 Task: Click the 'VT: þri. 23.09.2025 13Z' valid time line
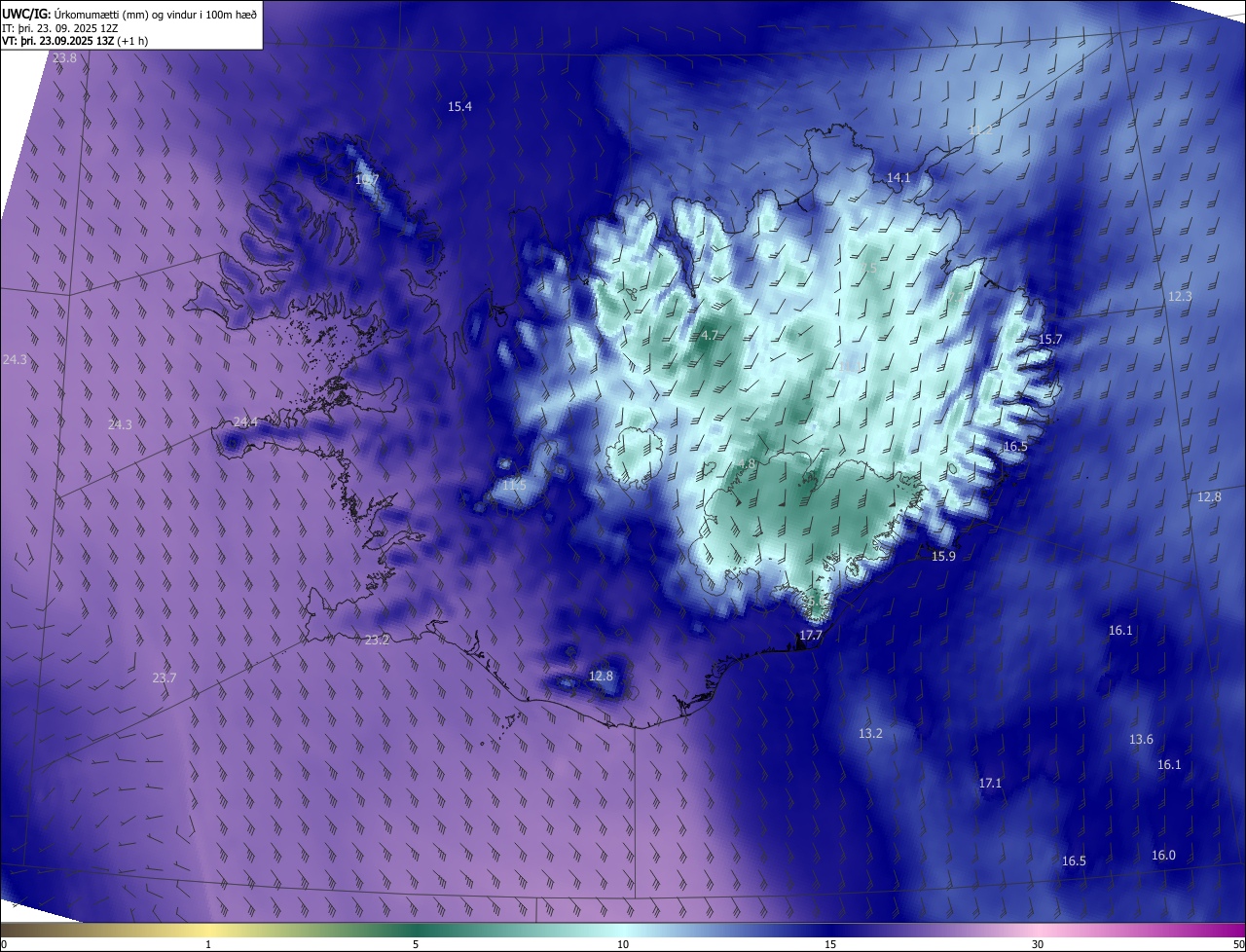tap(60, 41)
